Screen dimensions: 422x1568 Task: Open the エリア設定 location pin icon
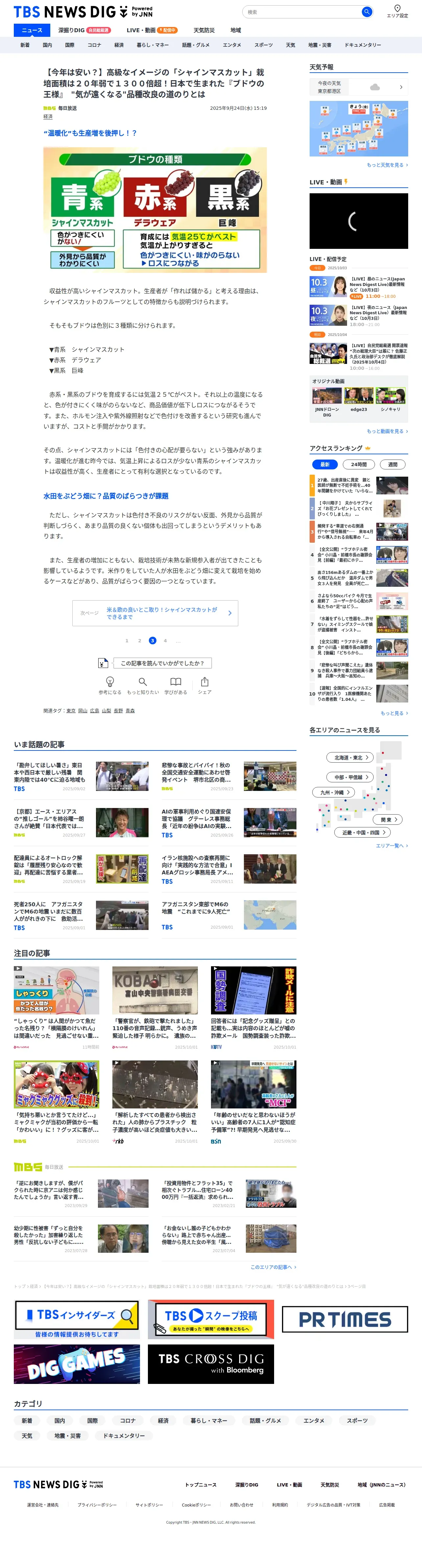397,9
